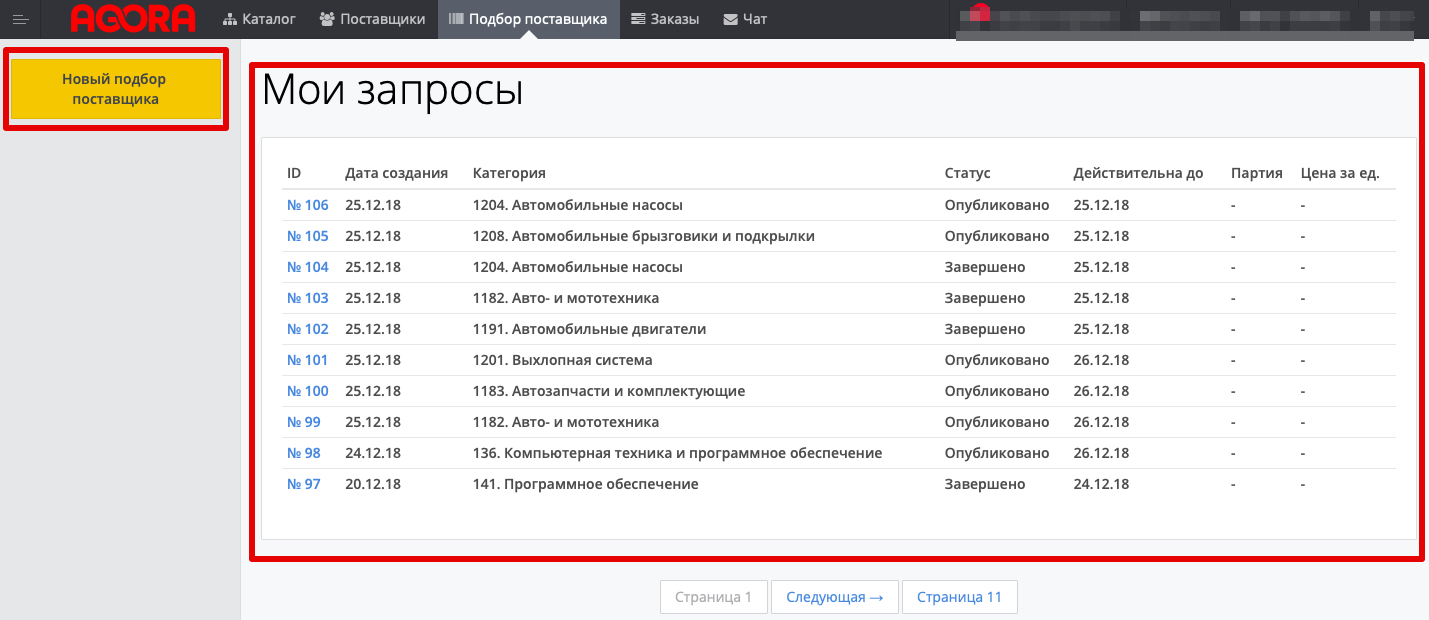The width and height of the screenshot is (1429, 620).
Task: Open request № 104 link
Action: (307, 267)
